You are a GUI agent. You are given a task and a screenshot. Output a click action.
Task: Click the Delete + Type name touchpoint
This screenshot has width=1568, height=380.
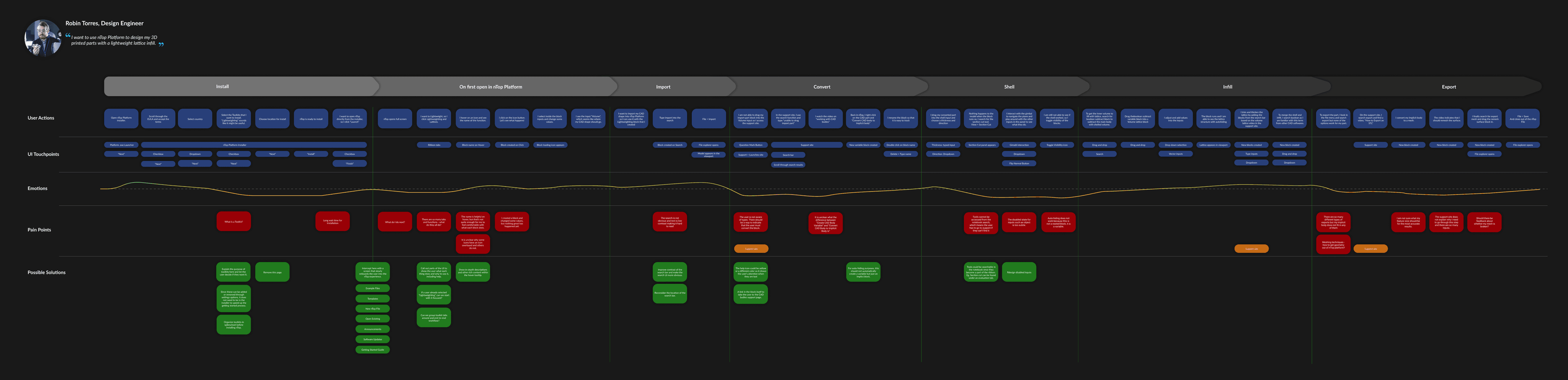tap(901, 154)
